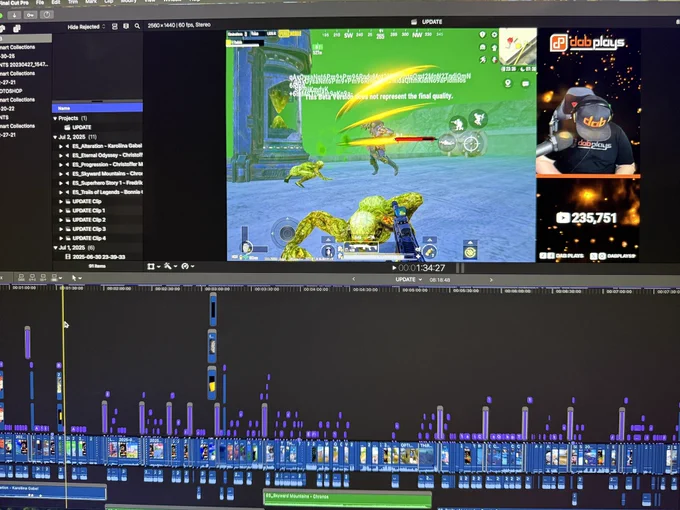680x510 pixels.
Task: Click the connect clip to storyline button
Action: pos(21,278)
